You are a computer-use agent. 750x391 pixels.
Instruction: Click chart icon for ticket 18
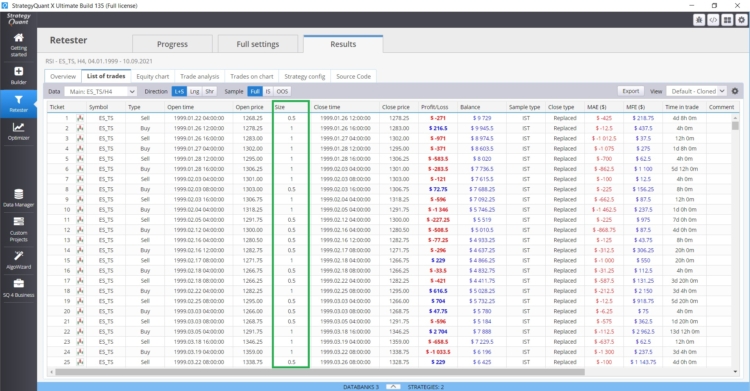(80, 291)
